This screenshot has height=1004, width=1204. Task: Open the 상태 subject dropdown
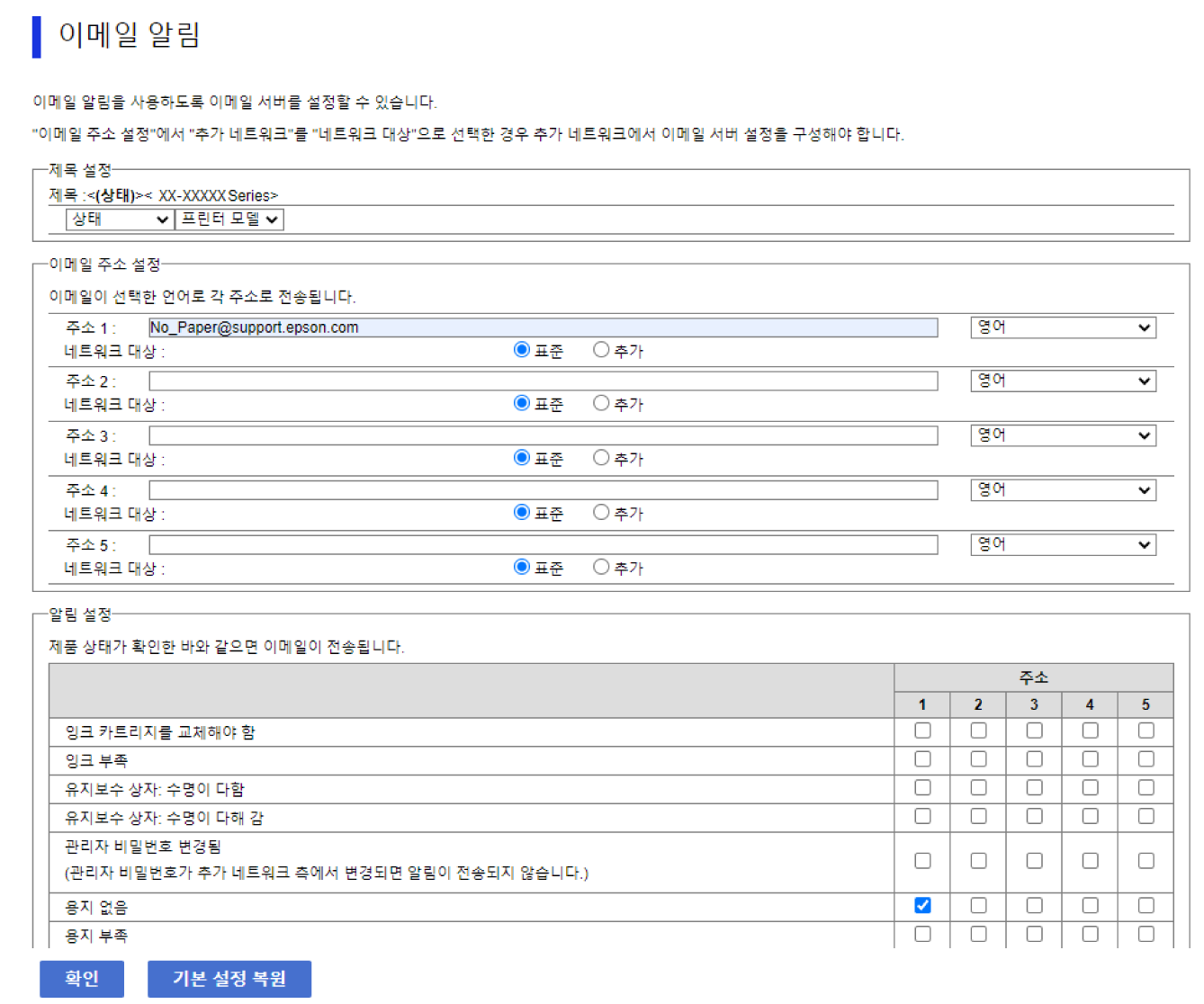pos(120,220)
